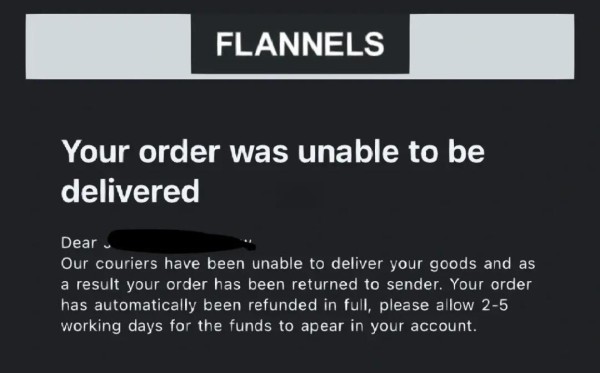Viewport: 600px width, 373px height.
Task: Click the word 'delivered' in the heading
Action: [130, 191]
